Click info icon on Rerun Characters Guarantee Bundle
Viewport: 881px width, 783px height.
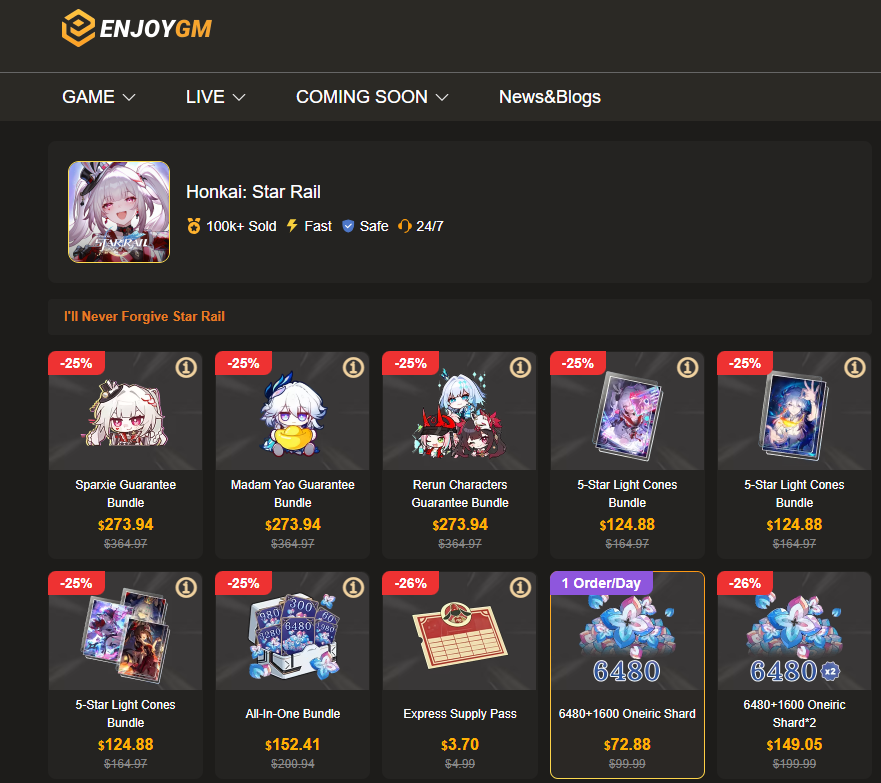(520, 367)
